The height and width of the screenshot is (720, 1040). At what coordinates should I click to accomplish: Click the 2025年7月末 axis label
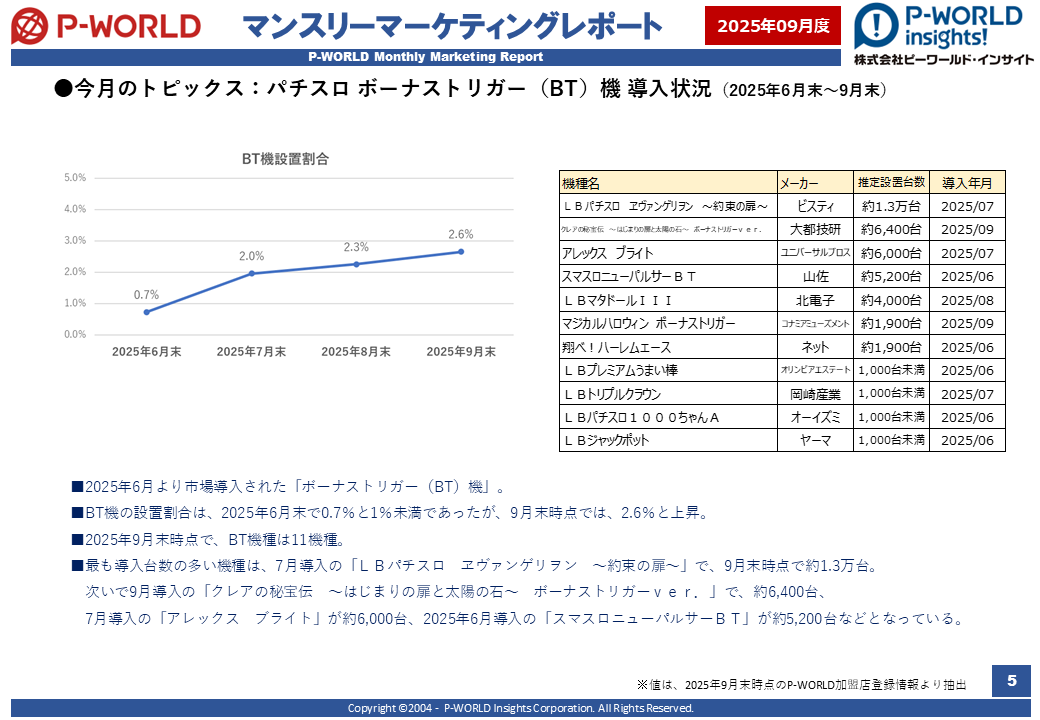(251, 352)
